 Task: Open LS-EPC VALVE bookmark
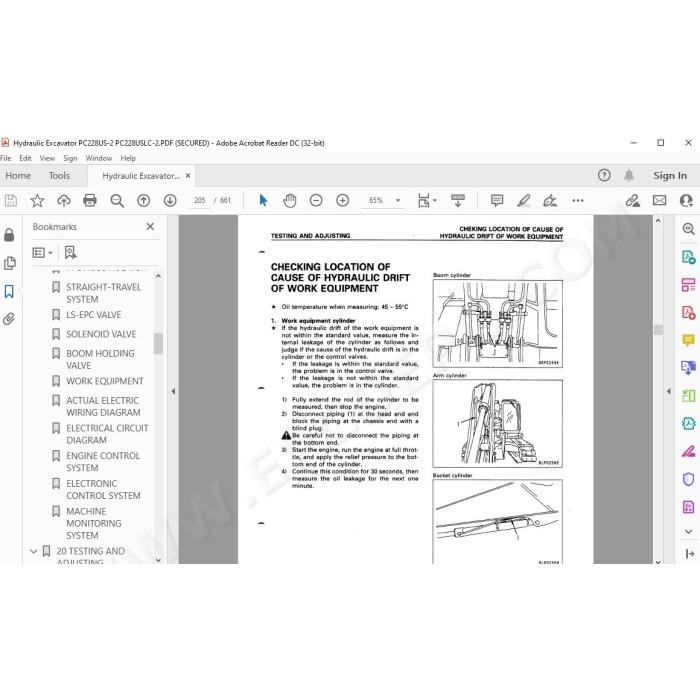point(93,315)
